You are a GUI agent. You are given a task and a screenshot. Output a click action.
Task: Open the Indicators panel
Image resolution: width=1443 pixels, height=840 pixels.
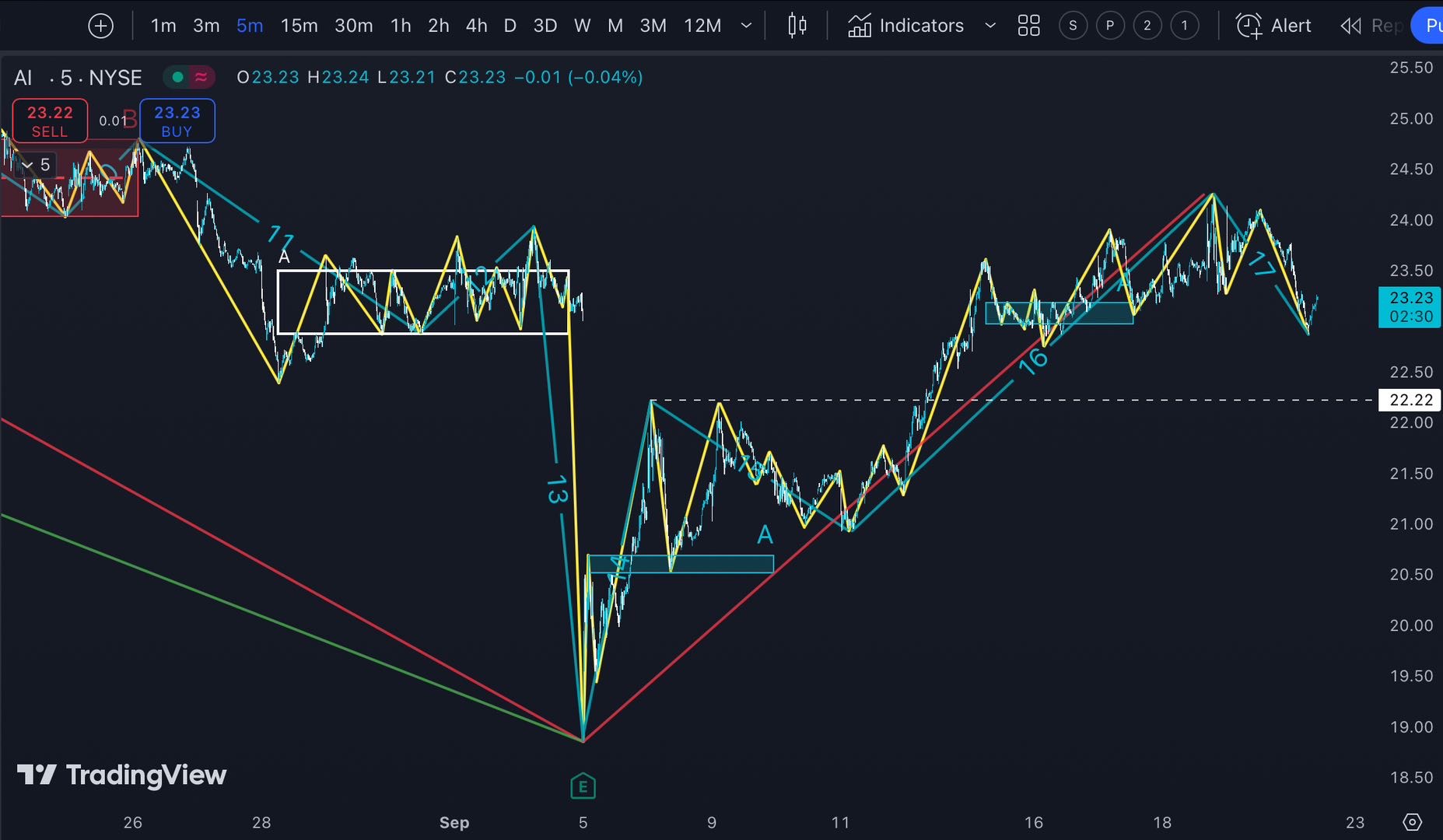pyautogui.click(x=906, y=26)
